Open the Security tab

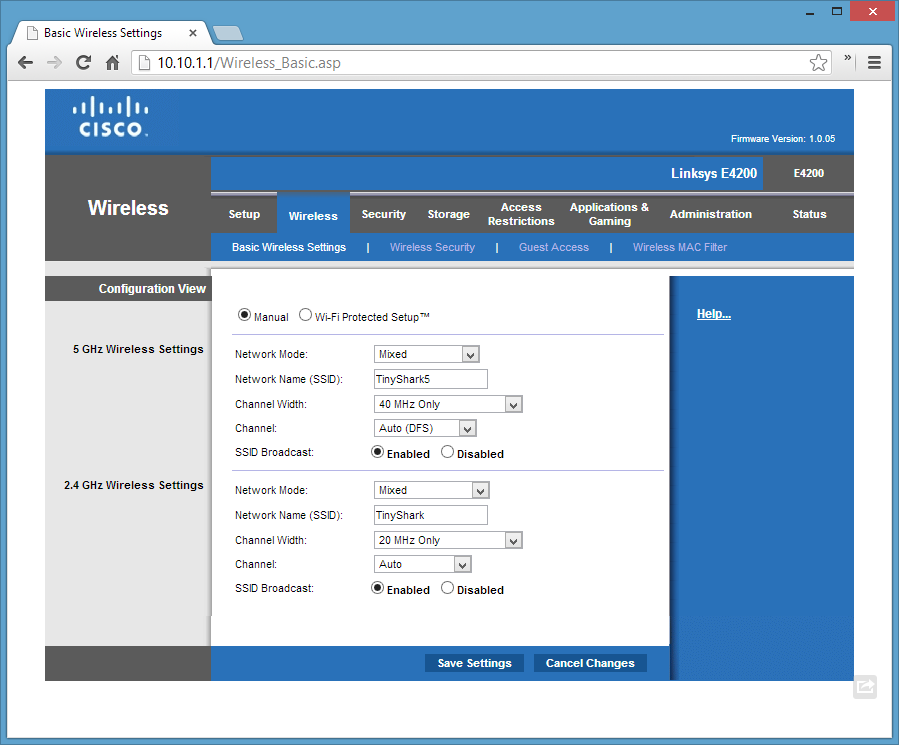click(x=383, y=214)
